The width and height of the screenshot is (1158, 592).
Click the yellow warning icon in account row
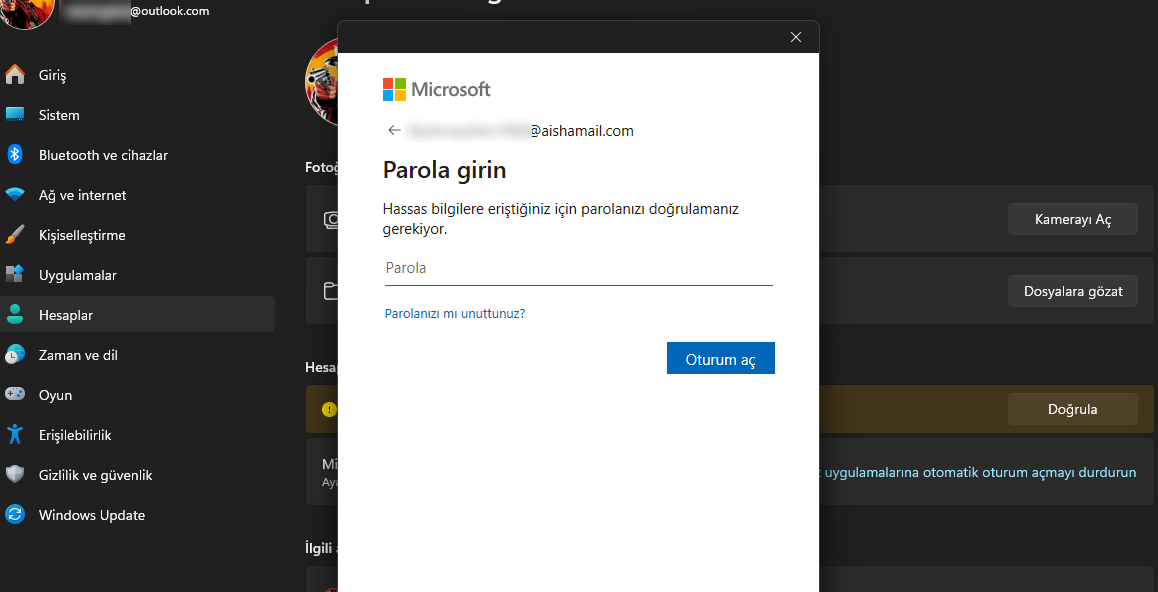tap(329, 408)
